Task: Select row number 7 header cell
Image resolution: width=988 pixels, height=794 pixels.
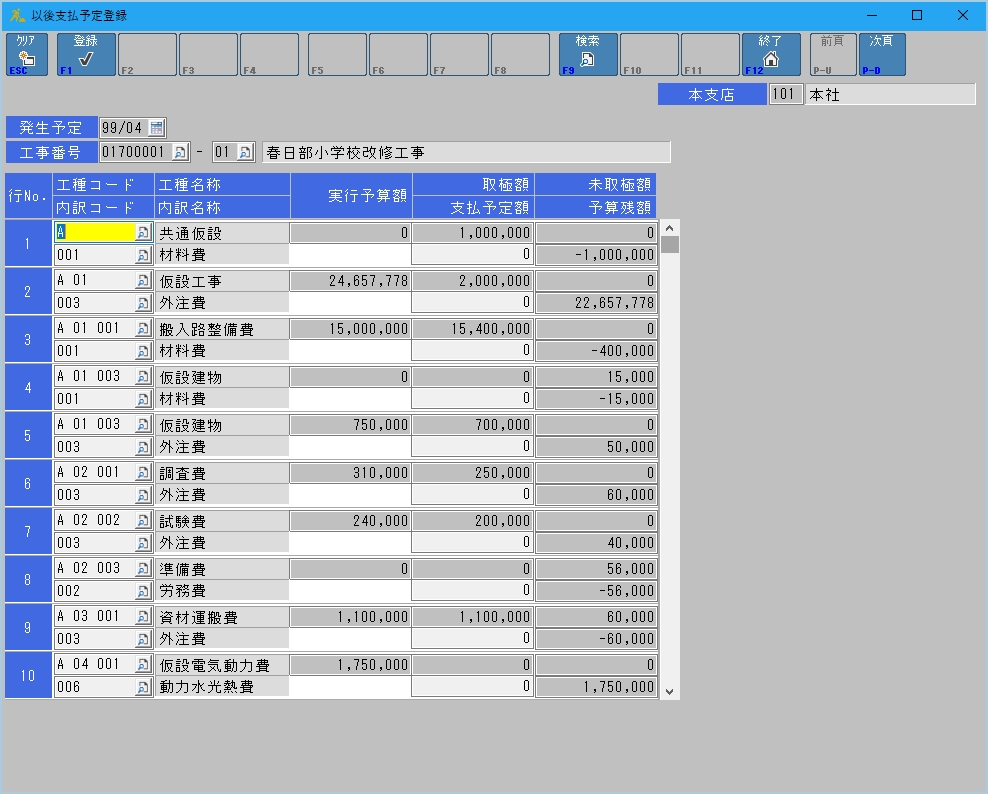Action: (28, 531)
